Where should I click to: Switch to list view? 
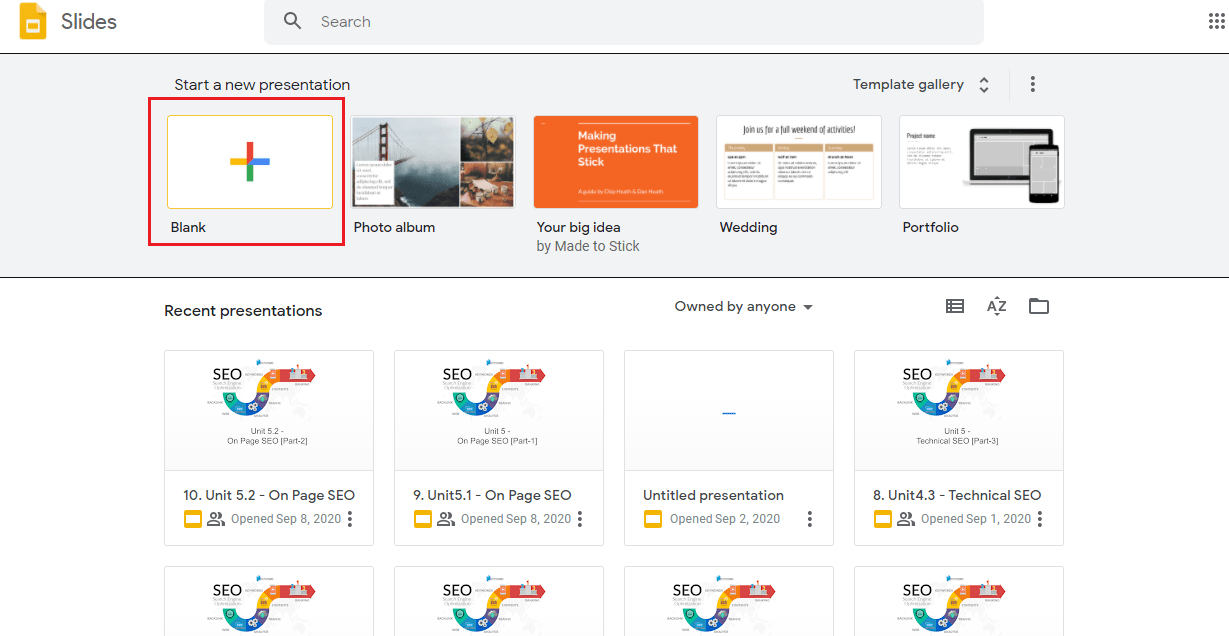[955, 307]
